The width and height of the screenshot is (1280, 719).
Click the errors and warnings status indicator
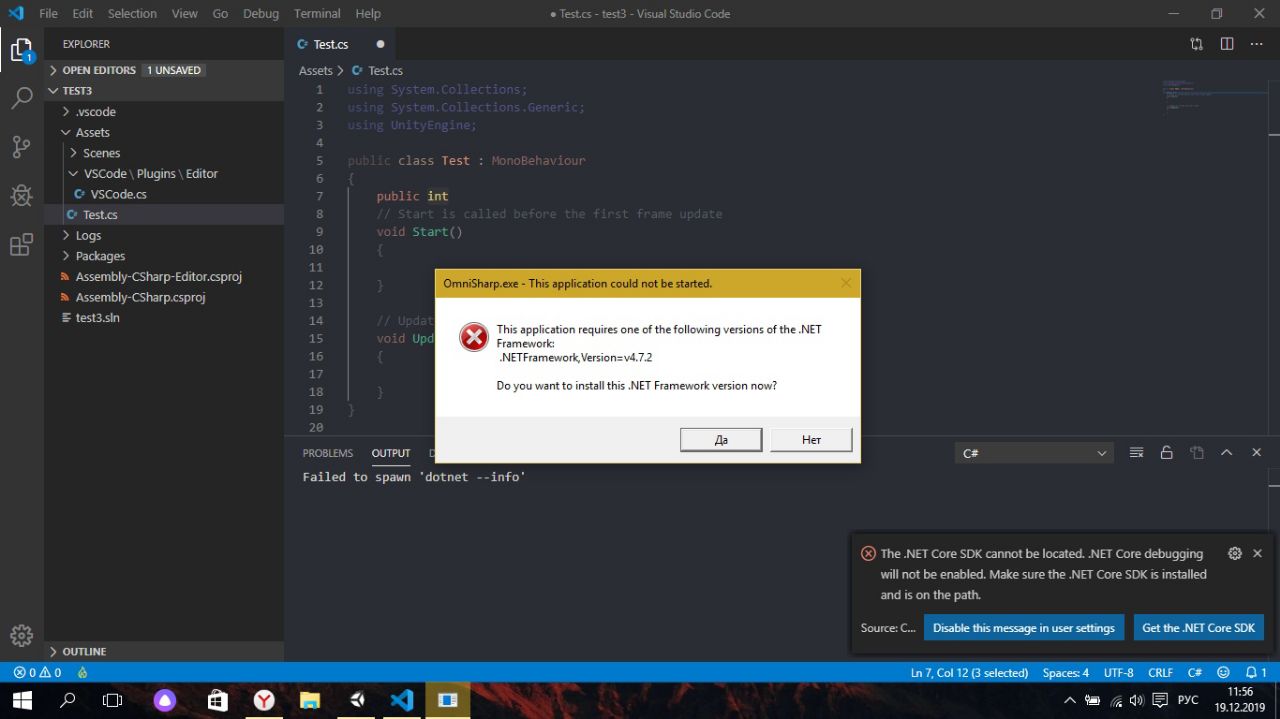[37, 673]
